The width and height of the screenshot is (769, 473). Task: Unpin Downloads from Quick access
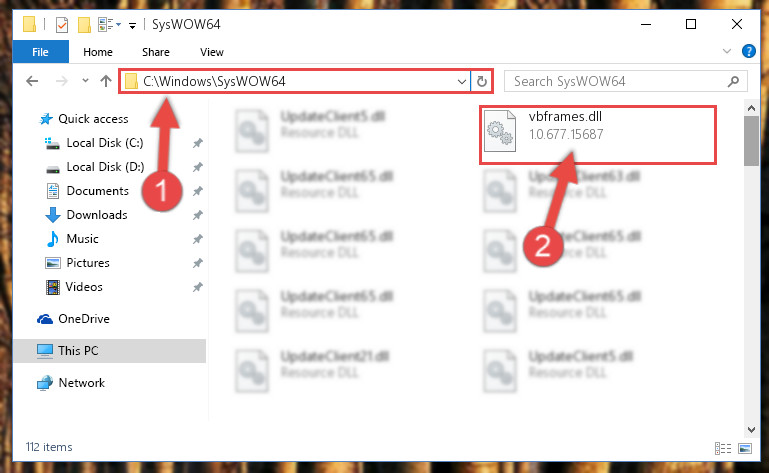[198, 215]
